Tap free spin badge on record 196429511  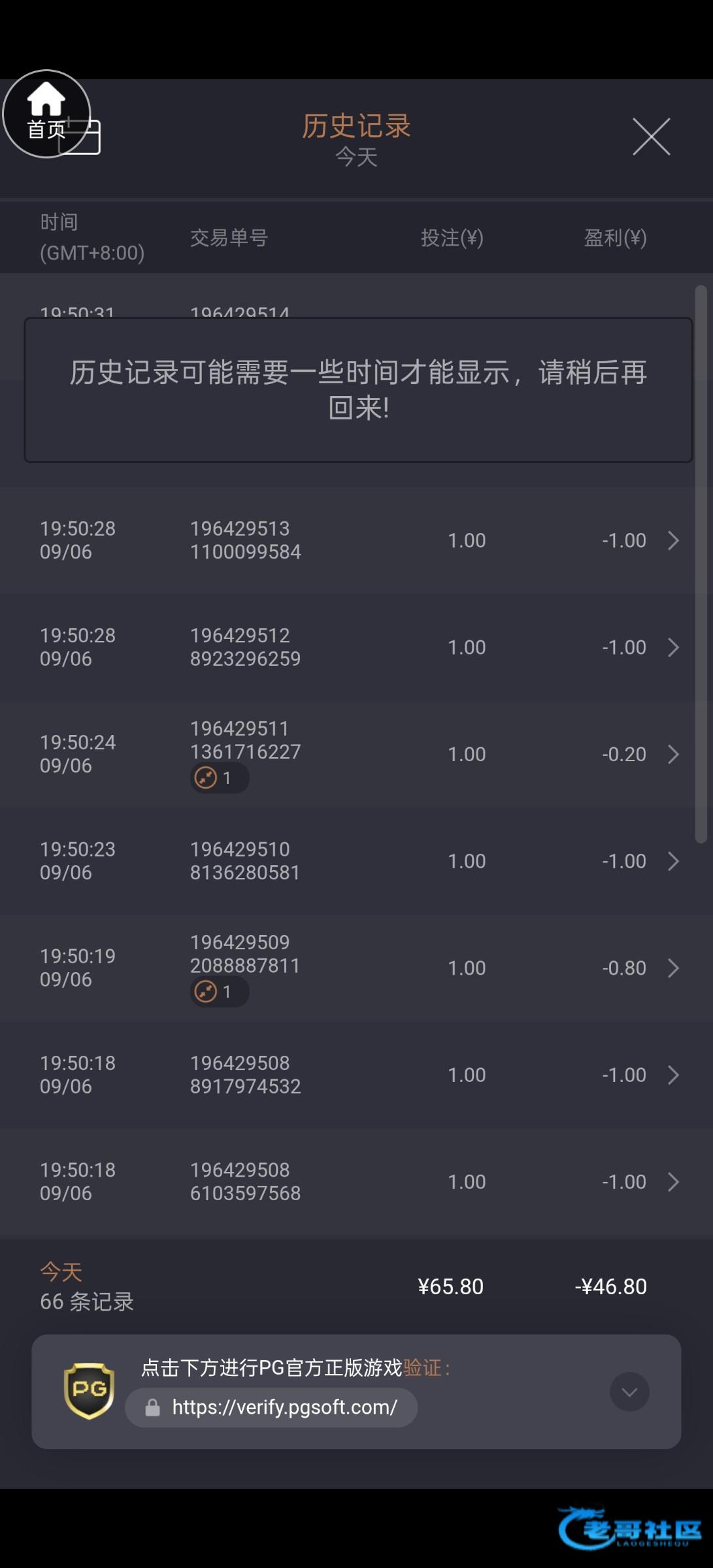point(219,778)
